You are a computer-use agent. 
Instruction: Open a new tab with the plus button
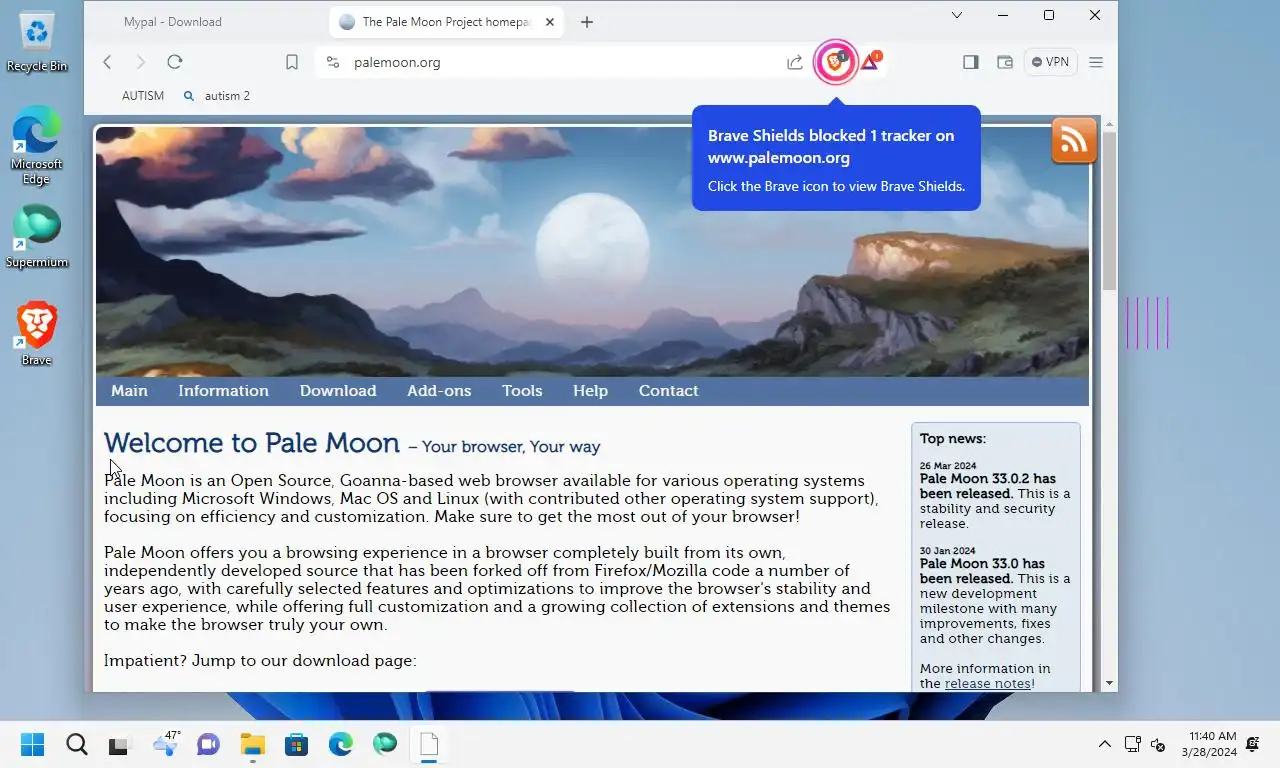(587, 22)
